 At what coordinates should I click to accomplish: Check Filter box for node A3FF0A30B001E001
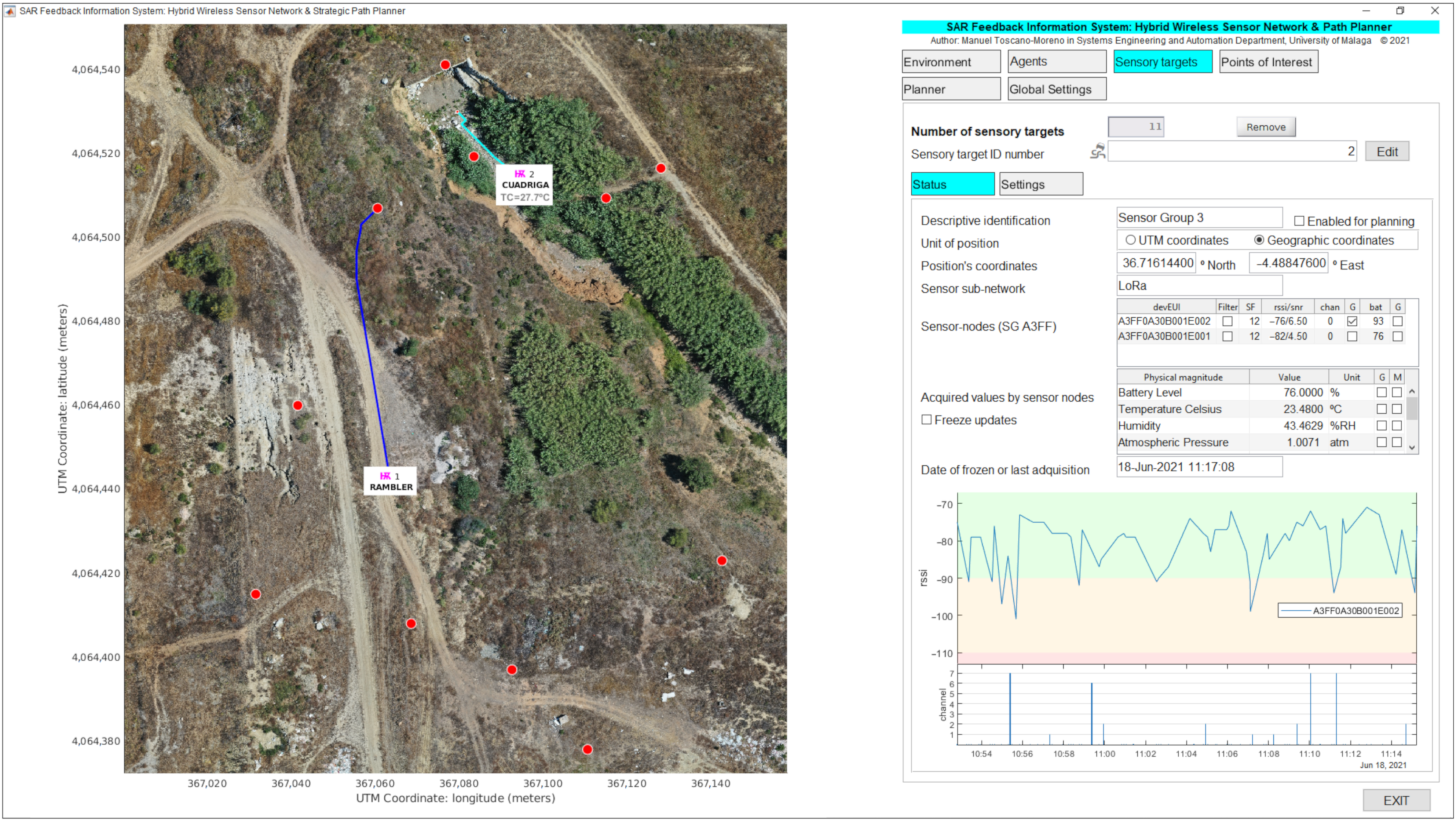(1227, 337)
